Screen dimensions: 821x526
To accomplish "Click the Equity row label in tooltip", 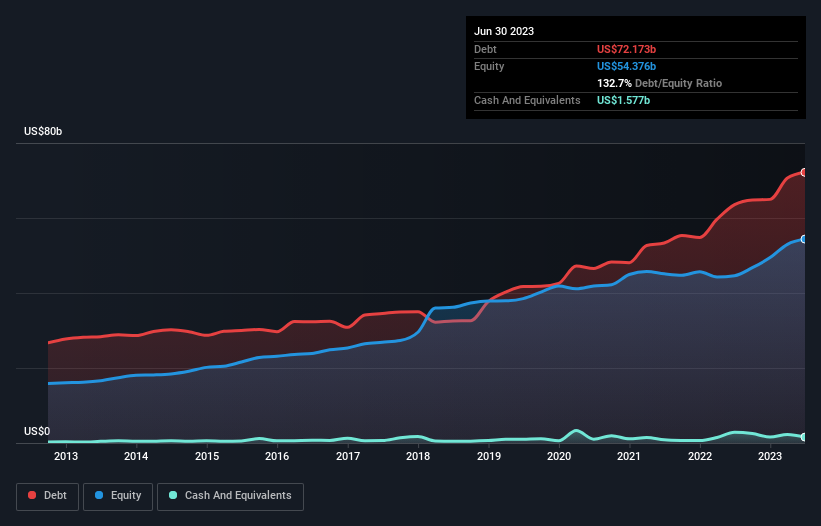I will click(x=489, y=66).
